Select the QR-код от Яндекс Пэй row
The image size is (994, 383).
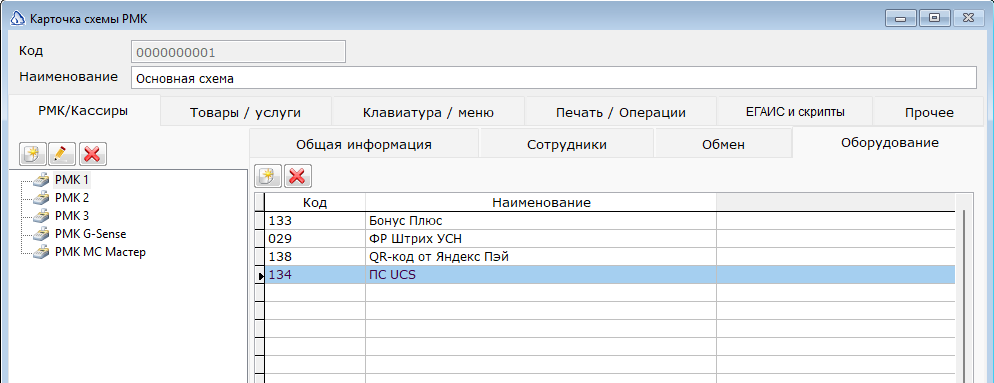coord(610,257)
